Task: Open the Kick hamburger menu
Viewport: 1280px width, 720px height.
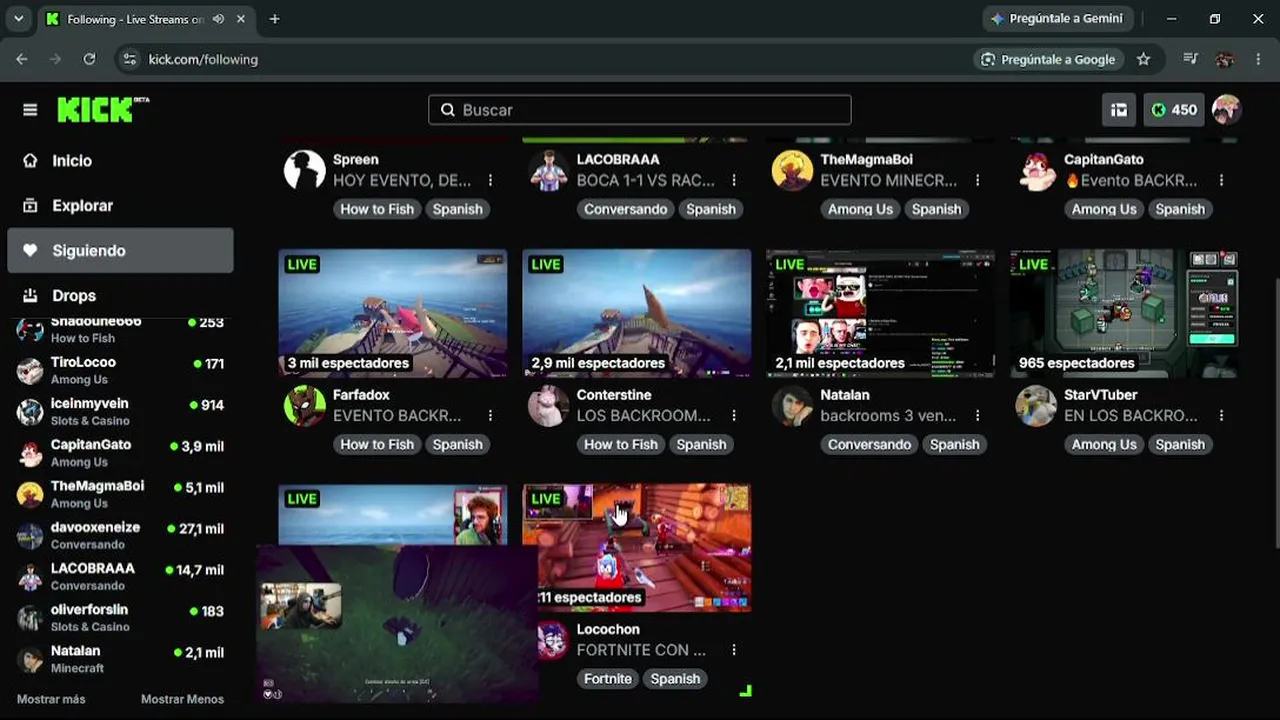Action: 30,110
